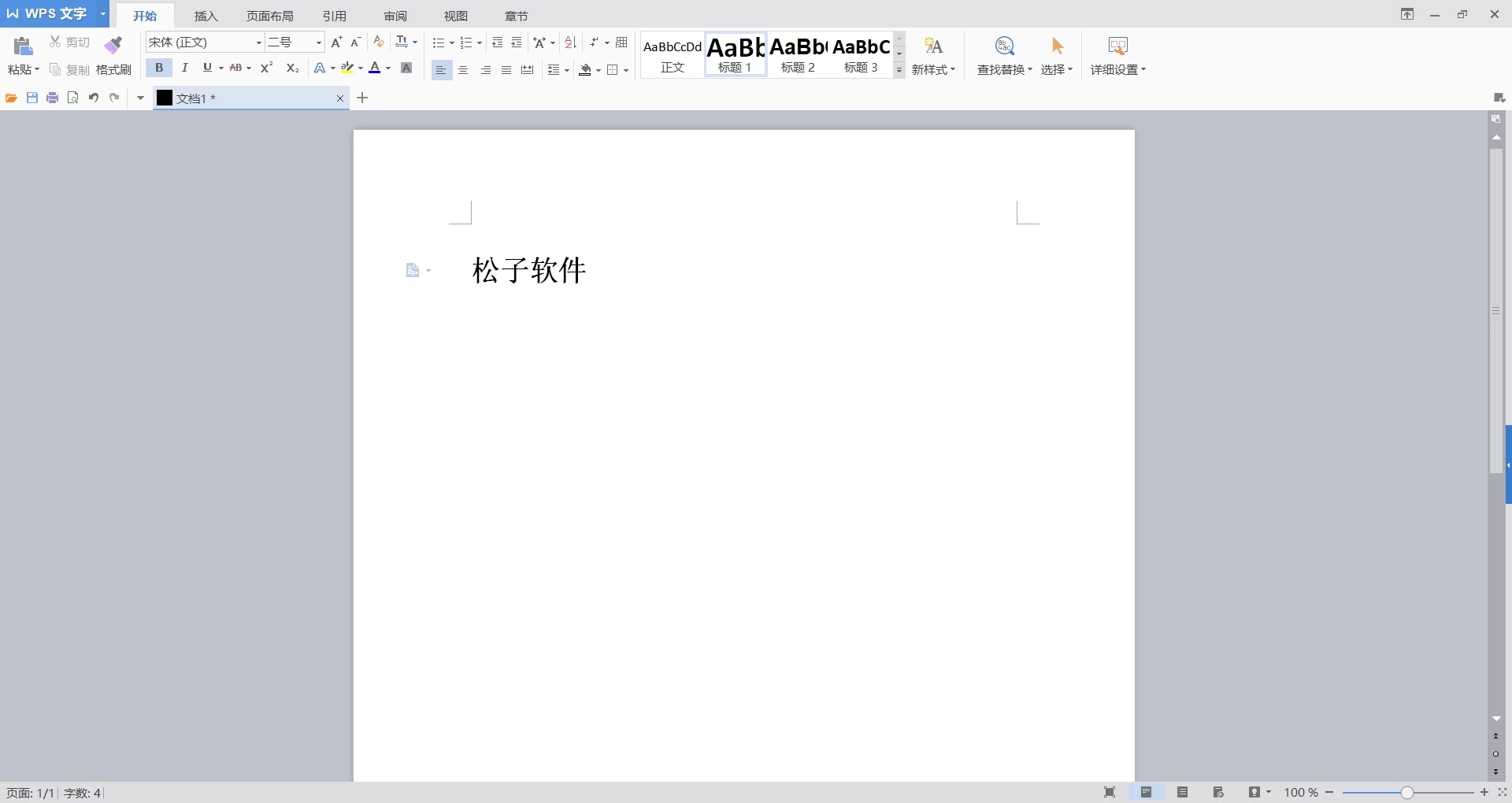Click the increase font size icon
This screenshot has width=1512, height=803.
[337, 43]
